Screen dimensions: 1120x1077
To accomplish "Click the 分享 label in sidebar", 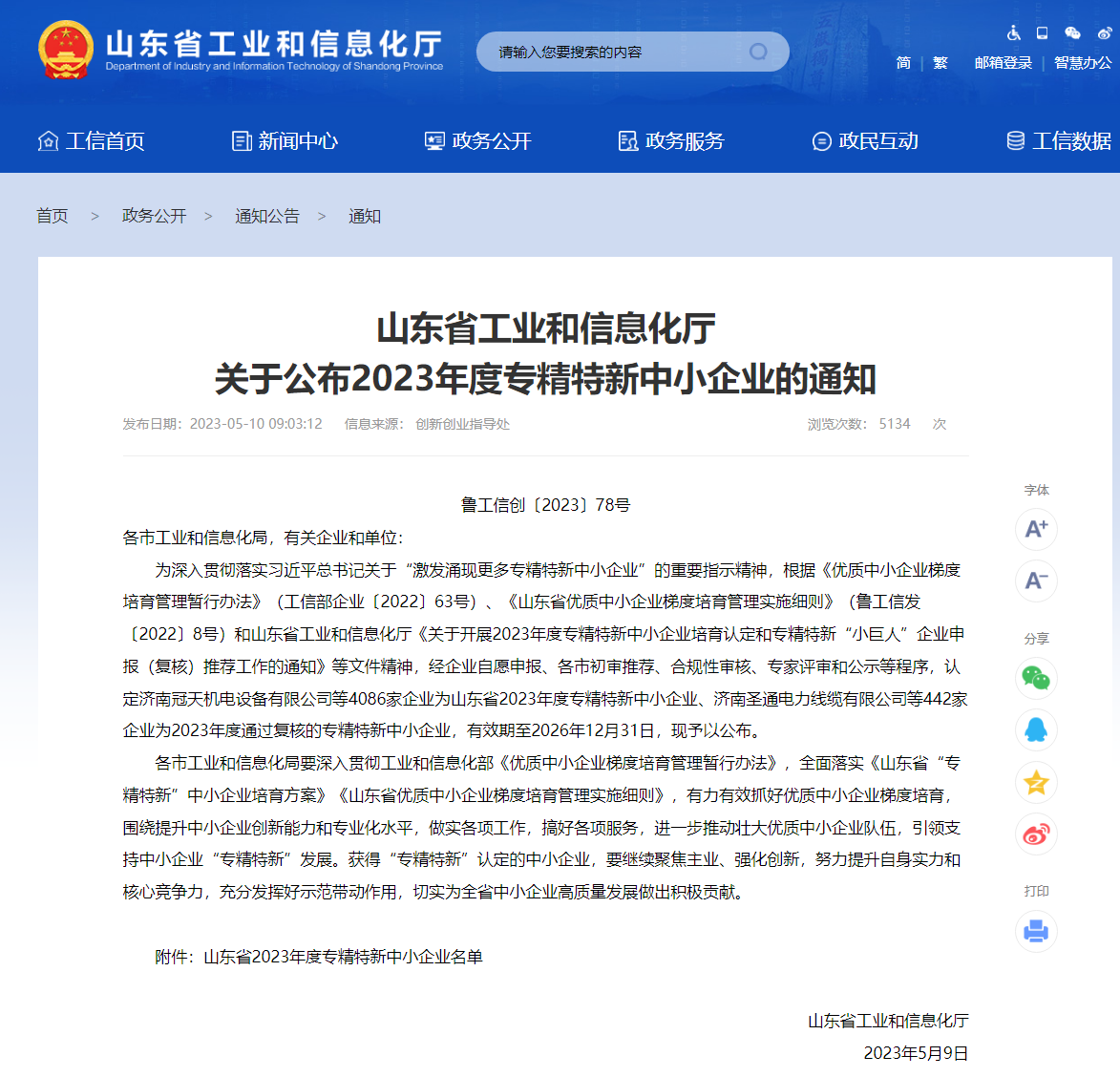I will tap(1036, 639).
